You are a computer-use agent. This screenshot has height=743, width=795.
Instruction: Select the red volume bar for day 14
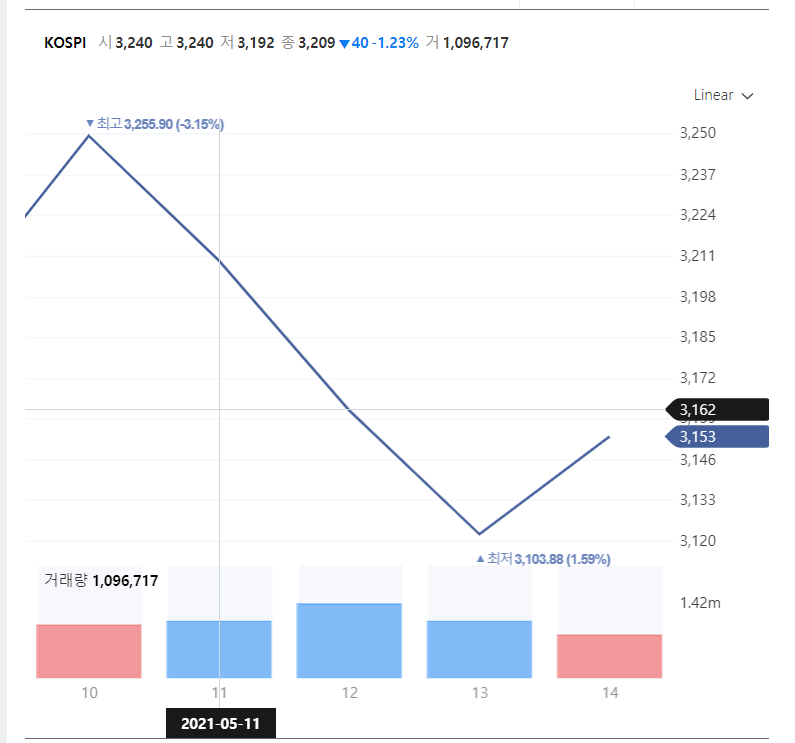609,656
